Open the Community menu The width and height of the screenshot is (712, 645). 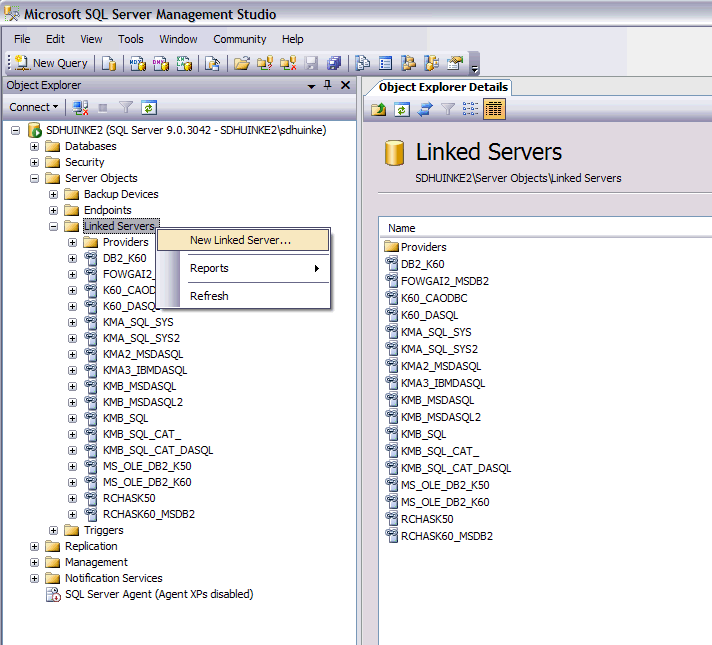point(239,39)
